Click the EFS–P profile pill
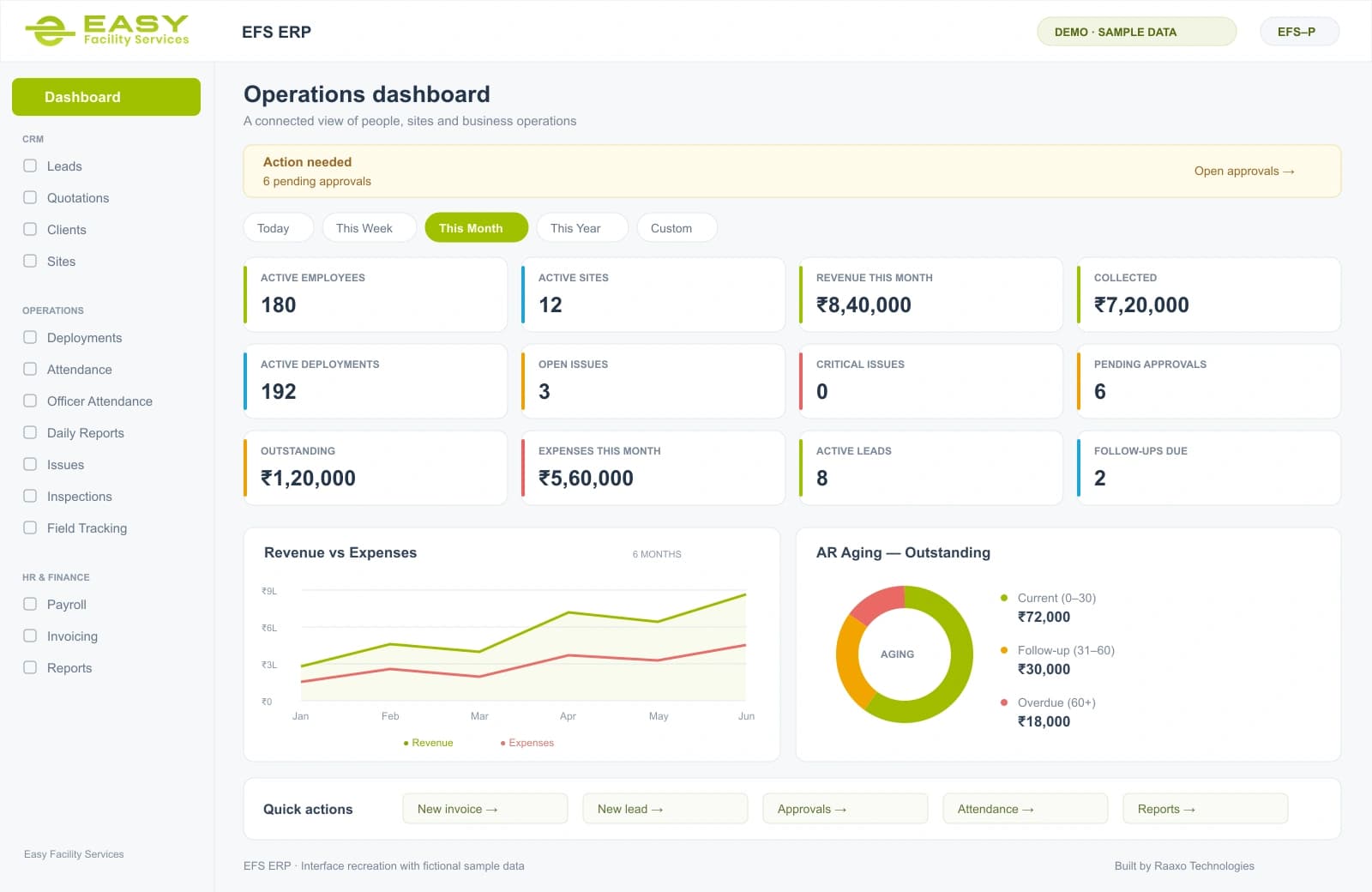This screenshot has height=892, width=1372. pyautogui.click(x=1299, y=32)
